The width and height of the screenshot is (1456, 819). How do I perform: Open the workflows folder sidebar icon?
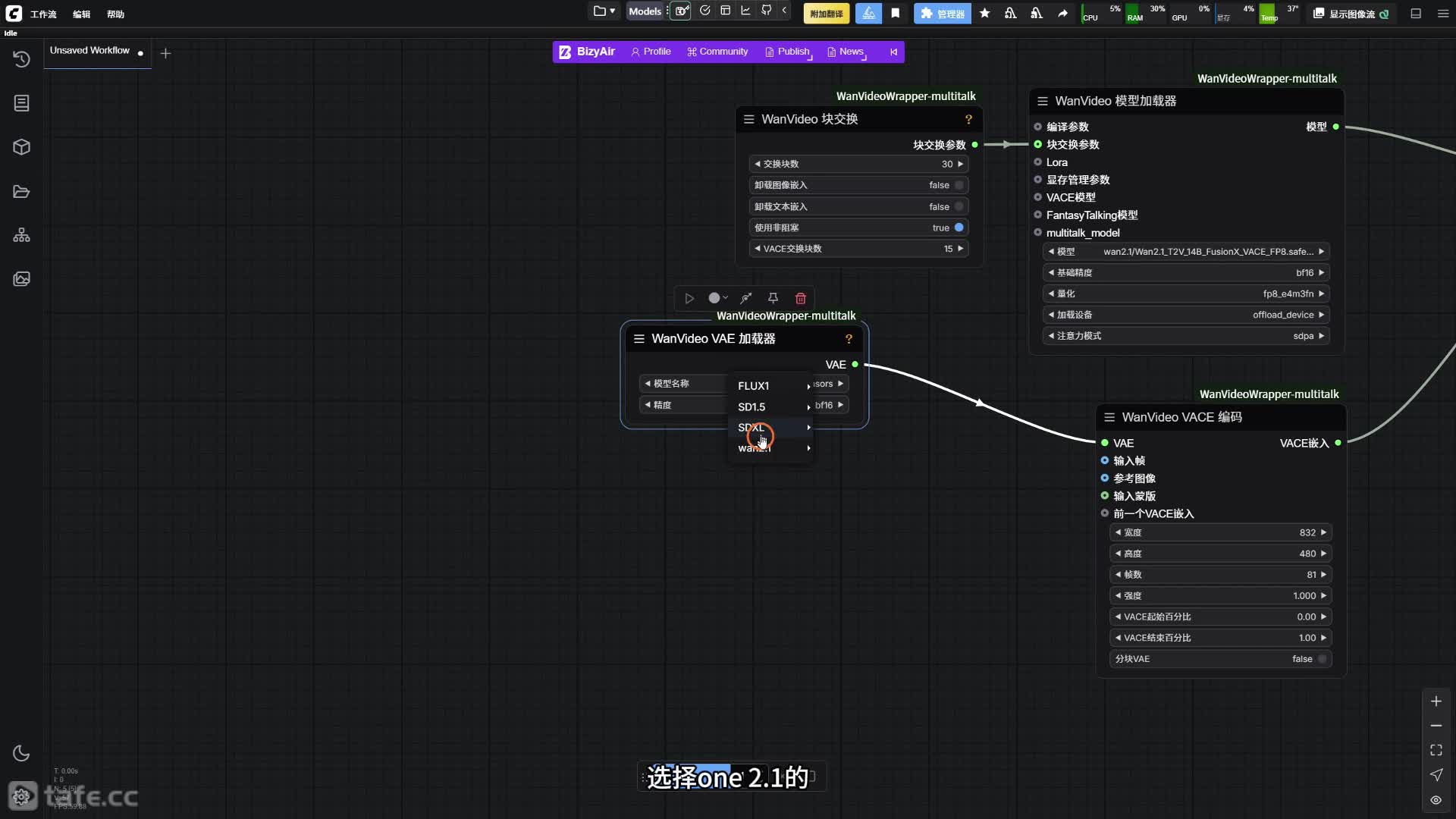click(x=21, y=191)
